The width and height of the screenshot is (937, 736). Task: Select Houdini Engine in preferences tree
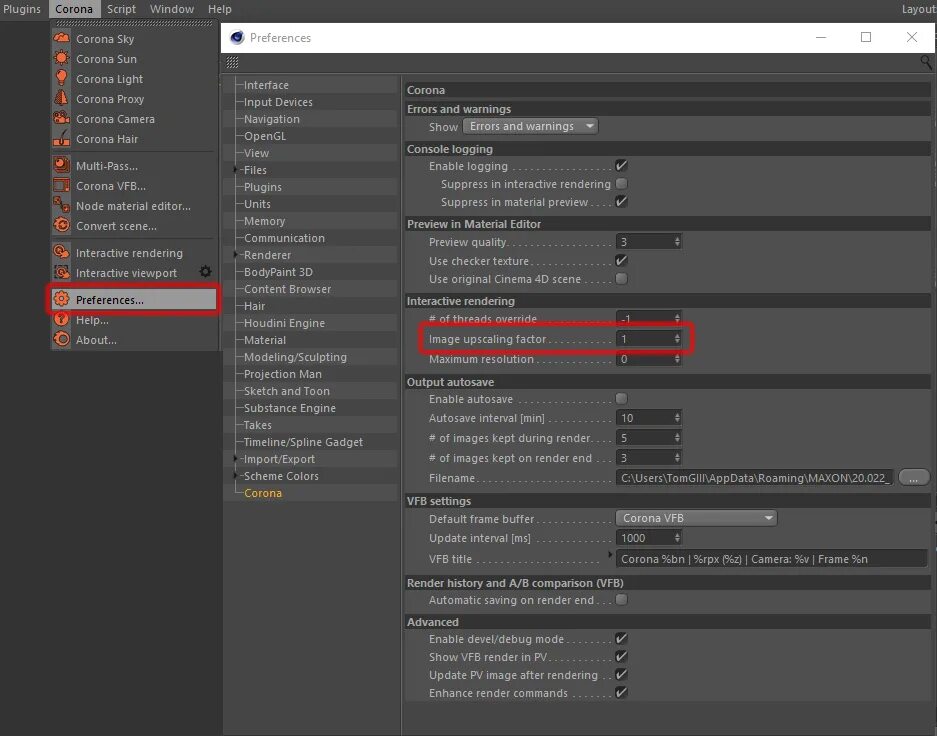[x=284, y=323]
